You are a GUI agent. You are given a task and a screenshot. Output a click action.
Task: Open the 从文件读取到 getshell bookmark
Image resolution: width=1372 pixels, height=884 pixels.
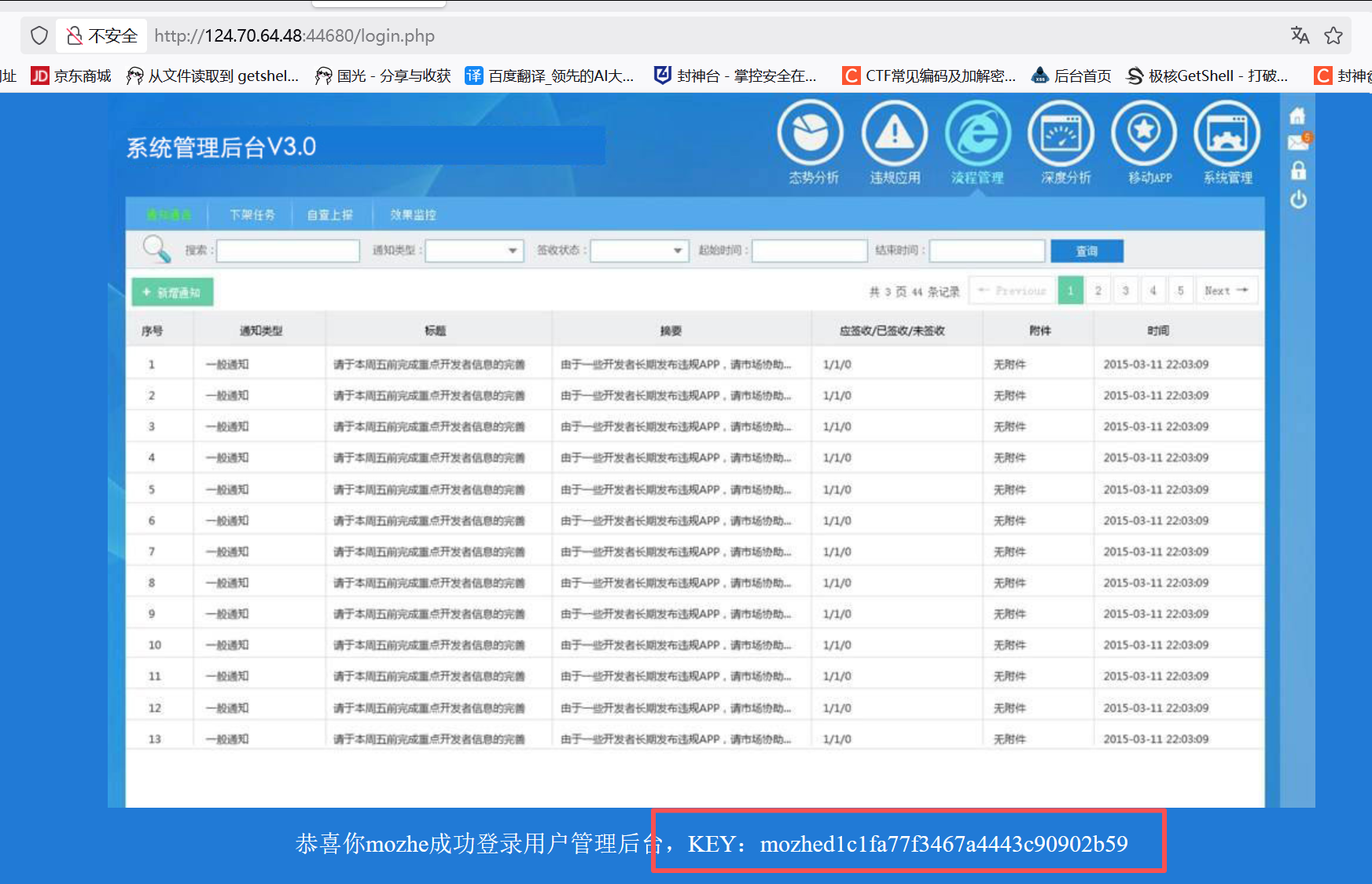point(213,76)
